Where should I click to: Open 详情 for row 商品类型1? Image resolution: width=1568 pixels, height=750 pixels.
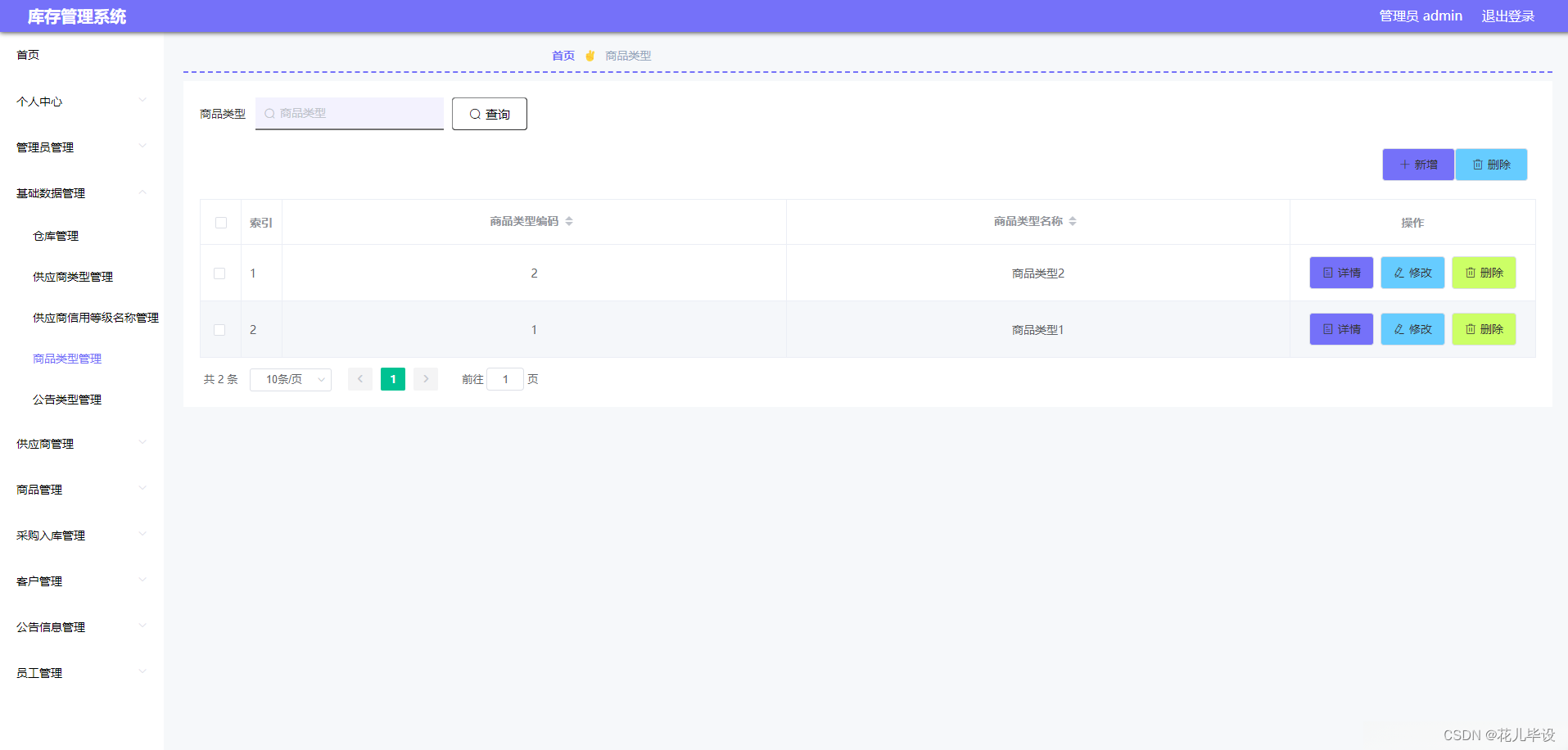[1341, 329]
